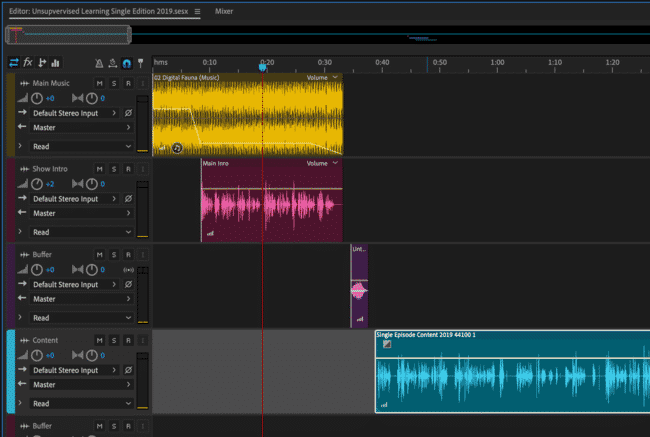Mute the Content track
Screen dimensions: 650x437
point(99,340)
